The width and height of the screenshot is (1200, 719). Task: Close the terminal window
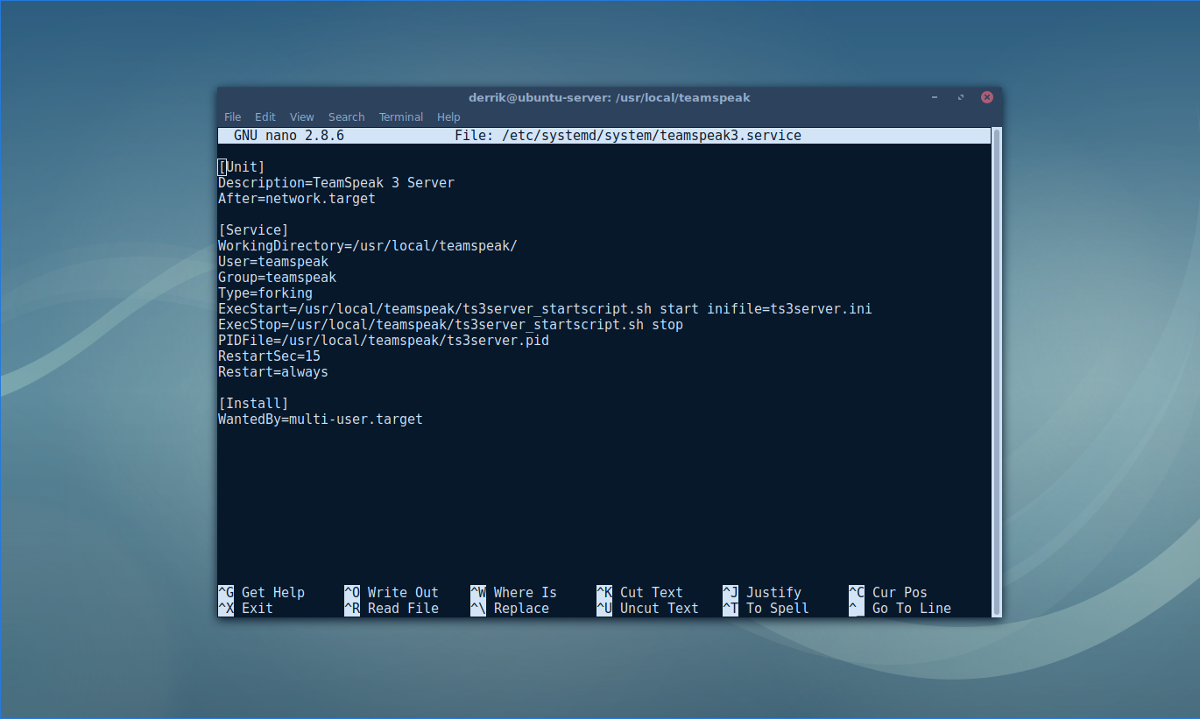pos(987,98)
